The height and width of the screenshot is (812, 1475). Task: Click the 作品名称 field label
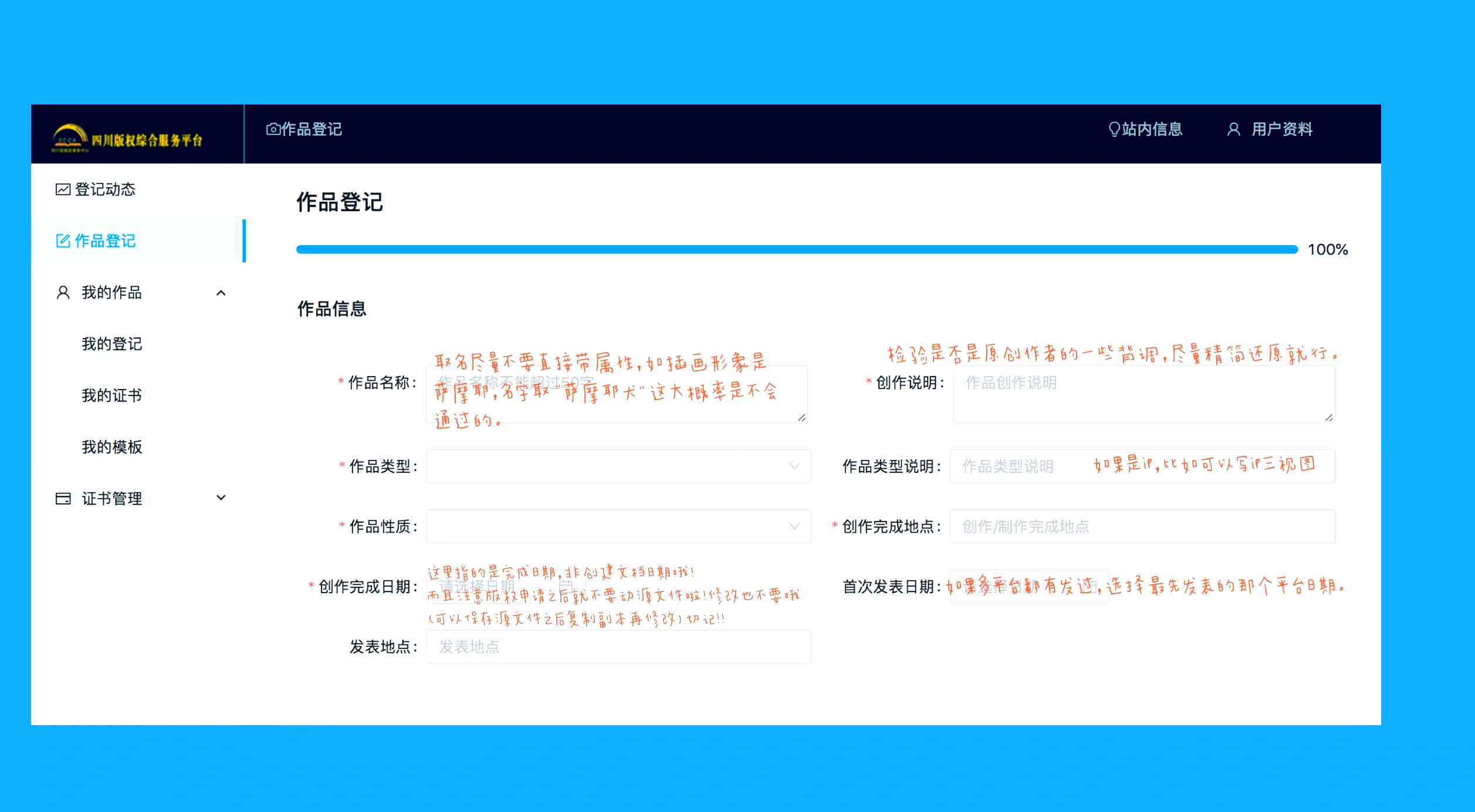382,383
